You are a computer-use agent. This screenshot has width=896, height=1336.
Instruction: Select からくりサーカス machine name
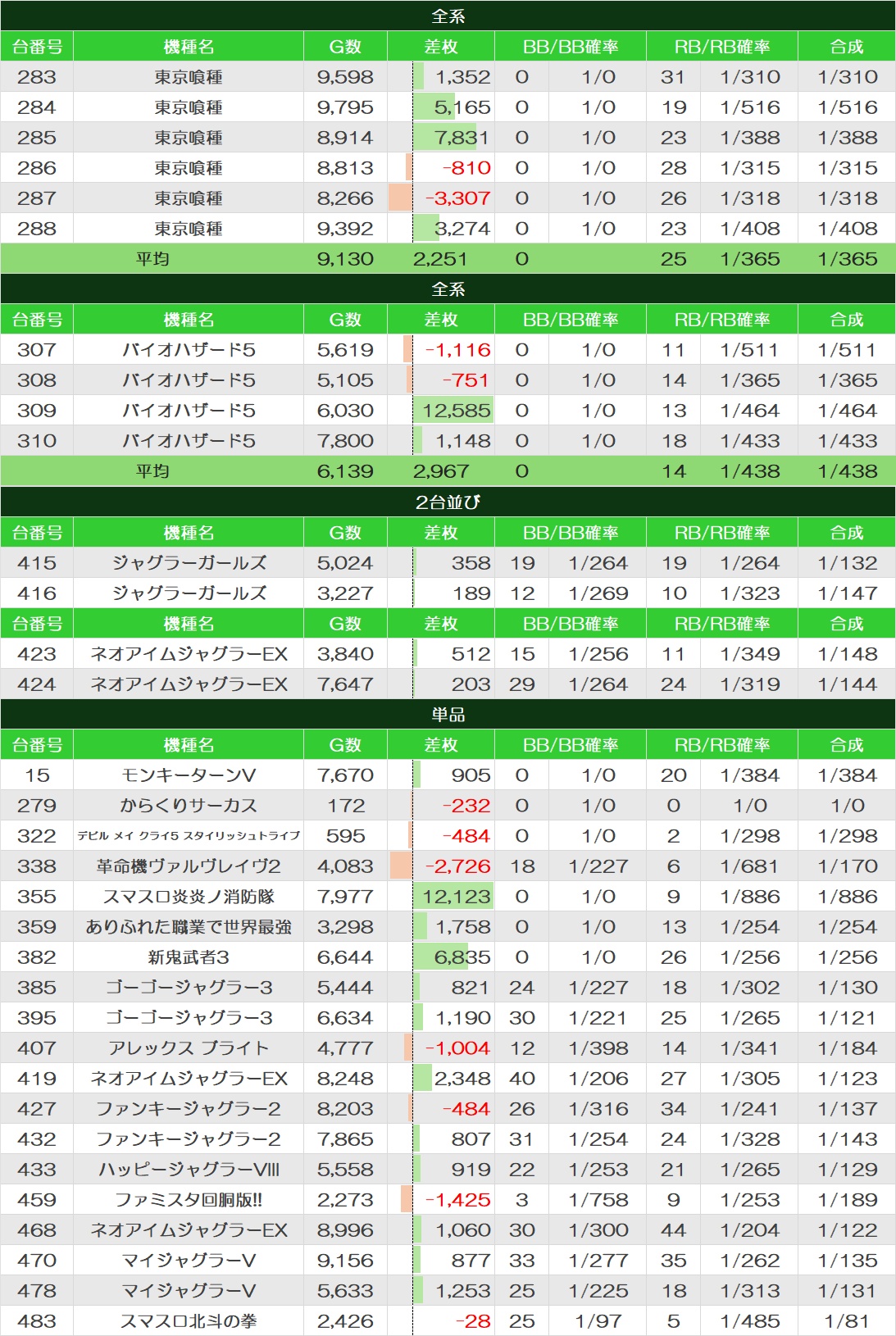[189, 806]
